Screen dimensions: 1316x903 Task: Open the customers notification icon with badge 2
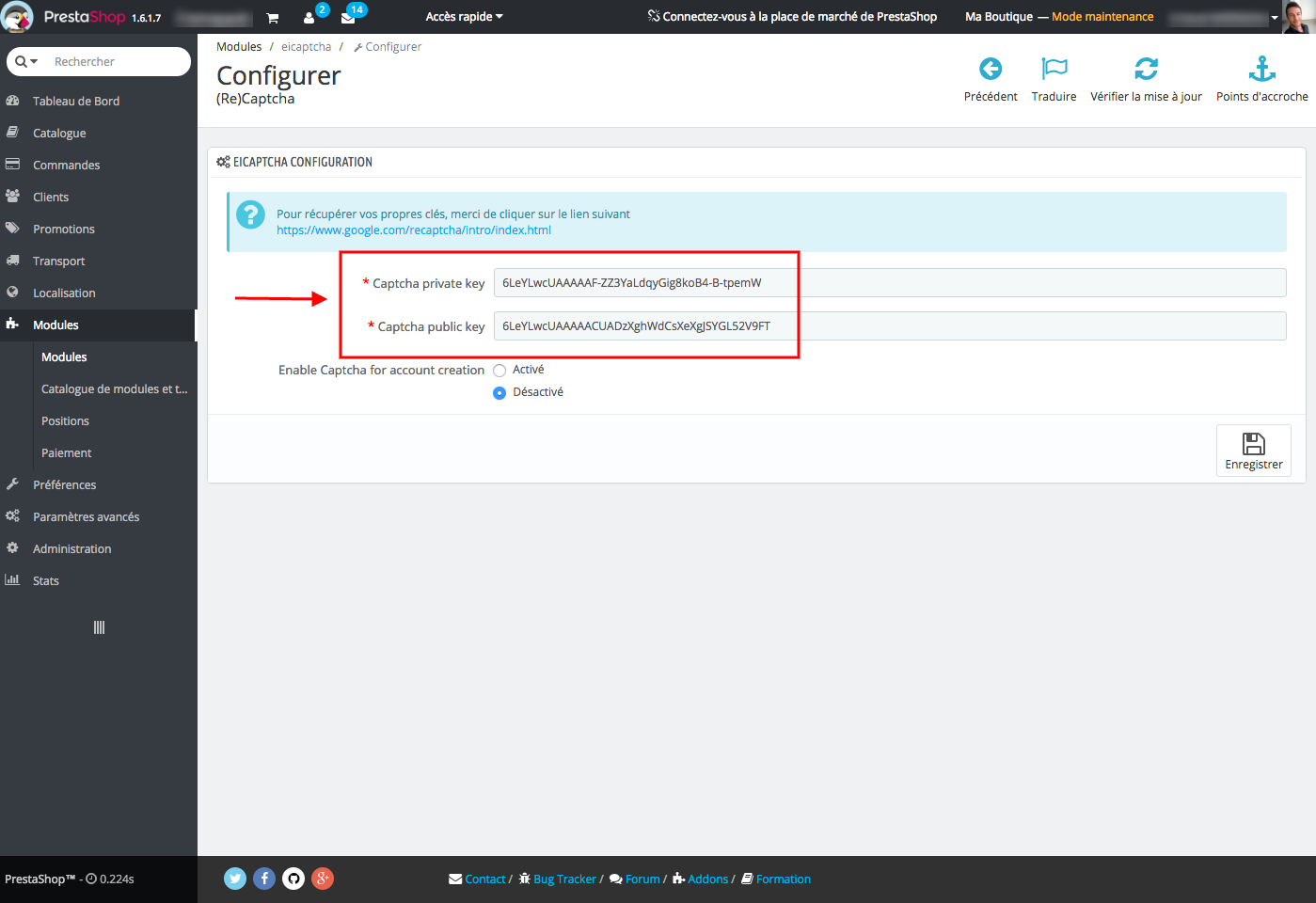[309, 18]
